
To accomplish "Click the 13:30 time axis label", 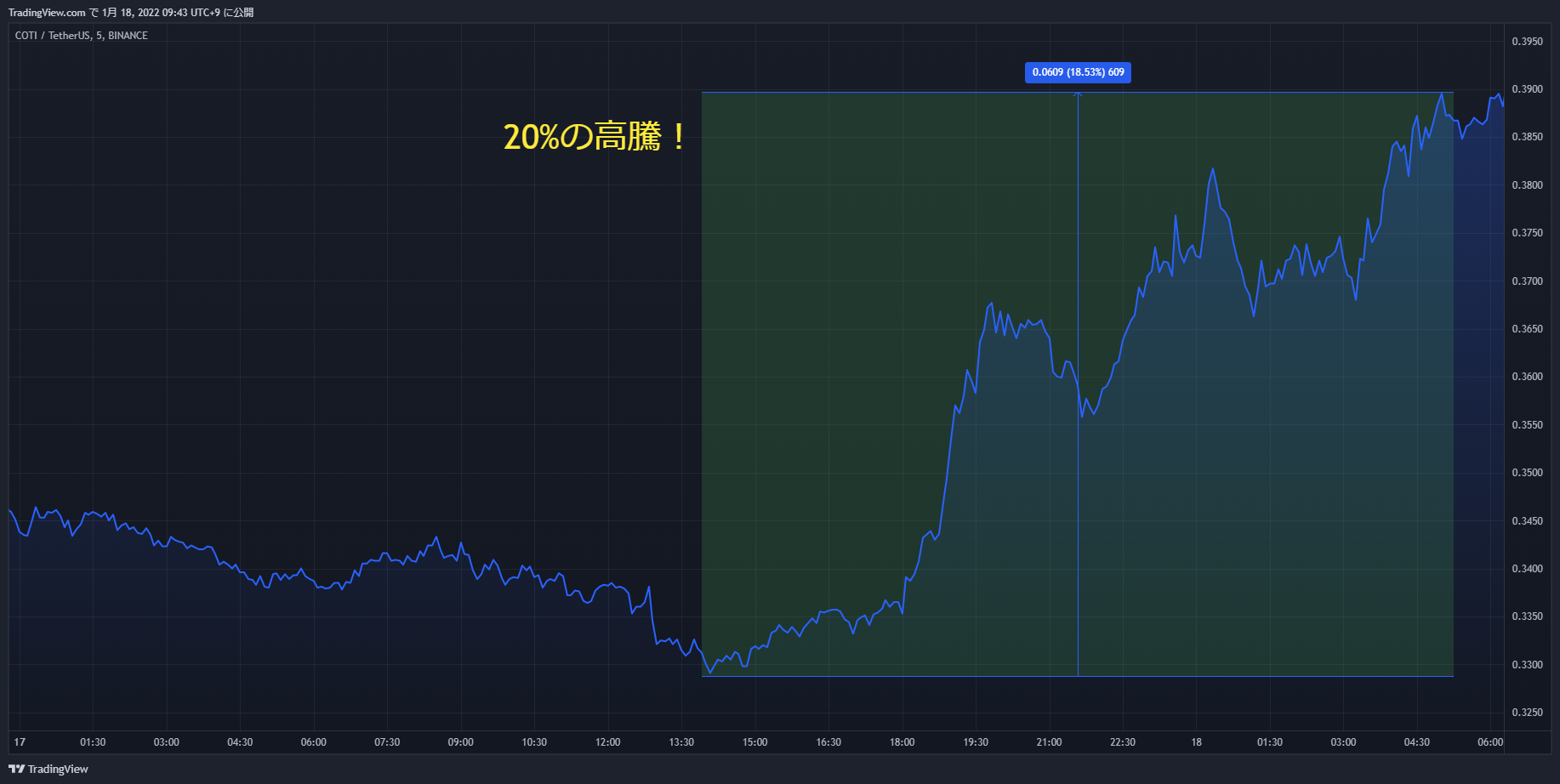I will 681,742.
